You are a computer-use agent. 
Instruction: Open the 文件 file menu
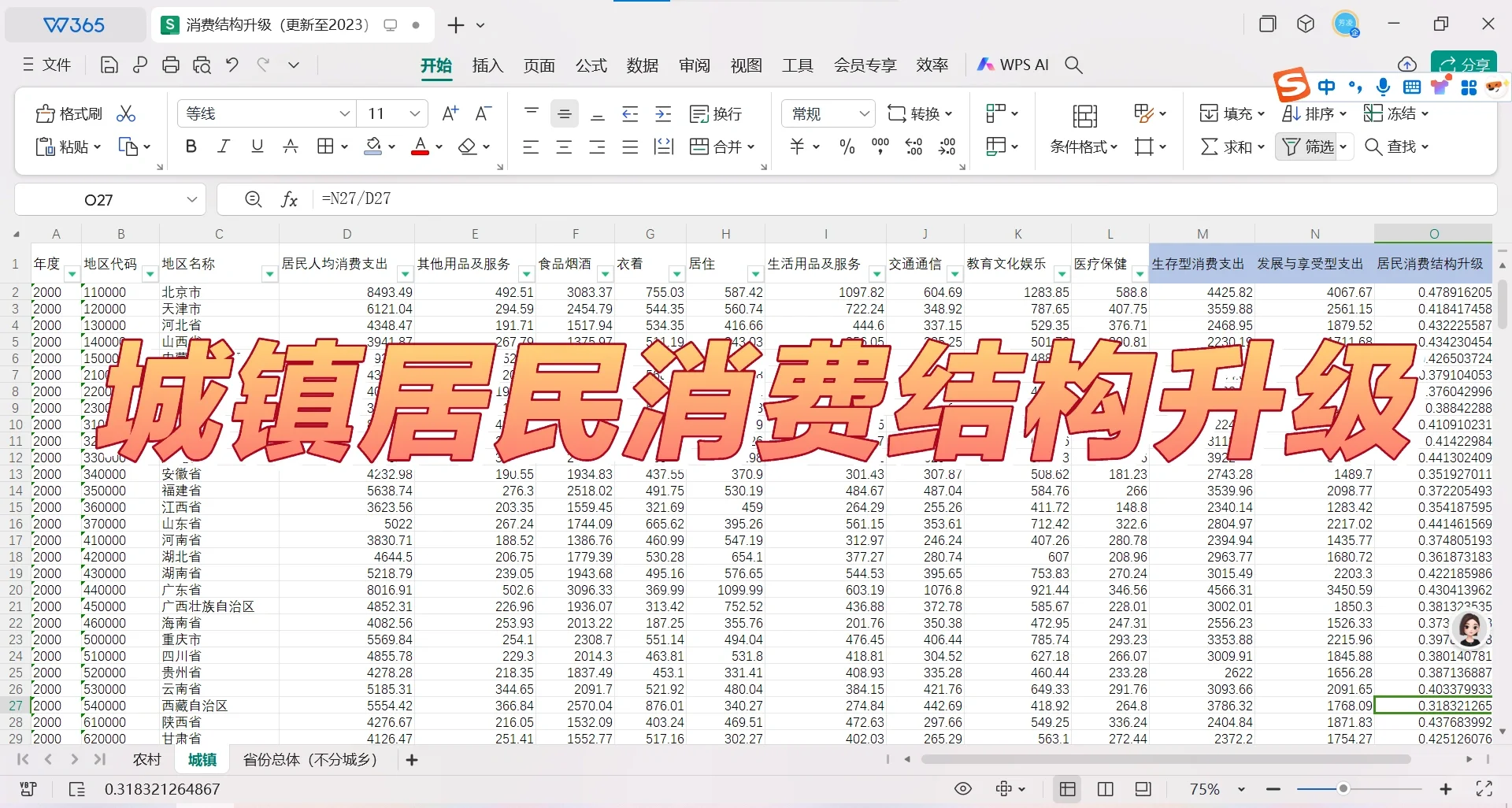point(47,65)
